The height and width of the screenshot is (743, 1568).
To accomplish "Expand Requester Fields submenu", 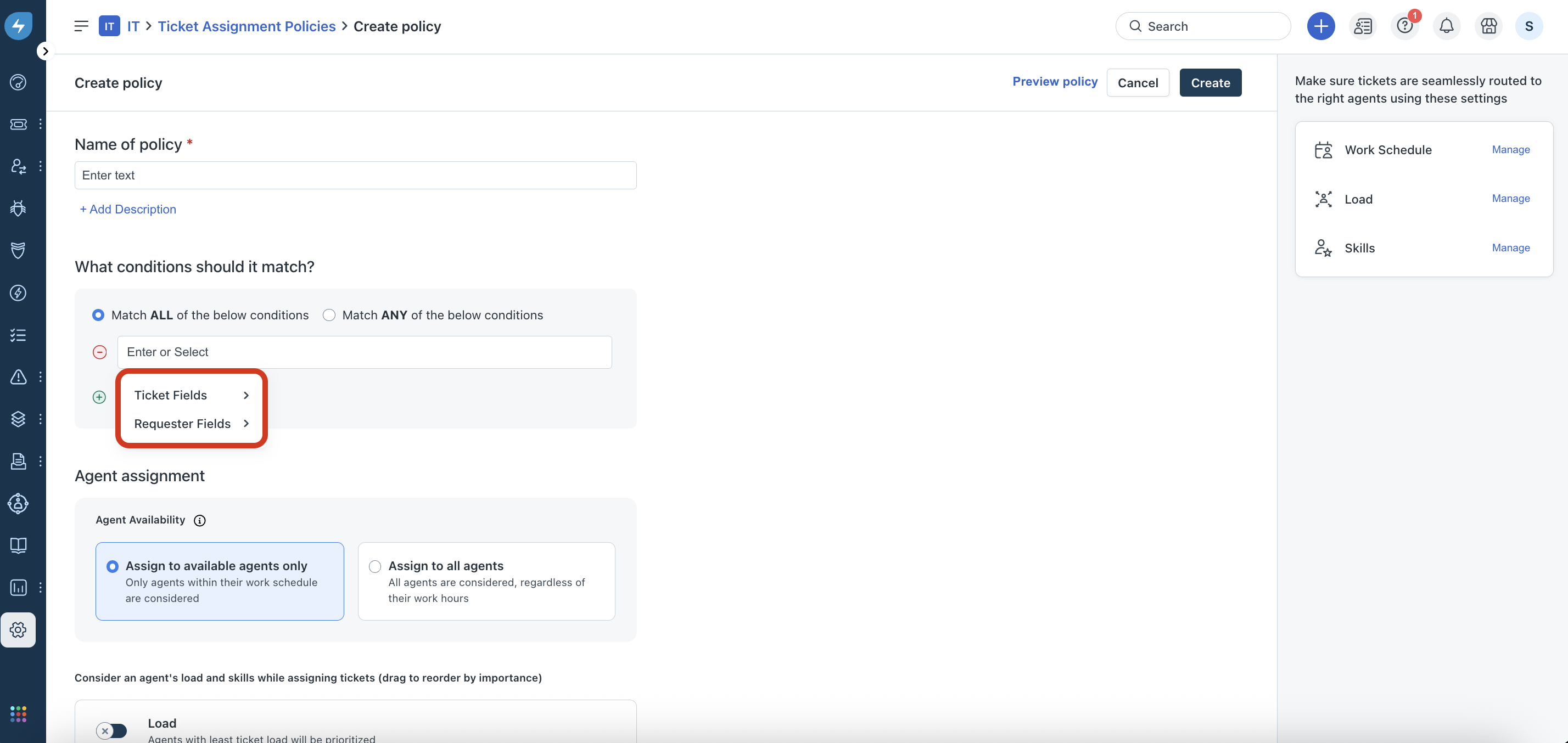I will click(x=191, y=424).
